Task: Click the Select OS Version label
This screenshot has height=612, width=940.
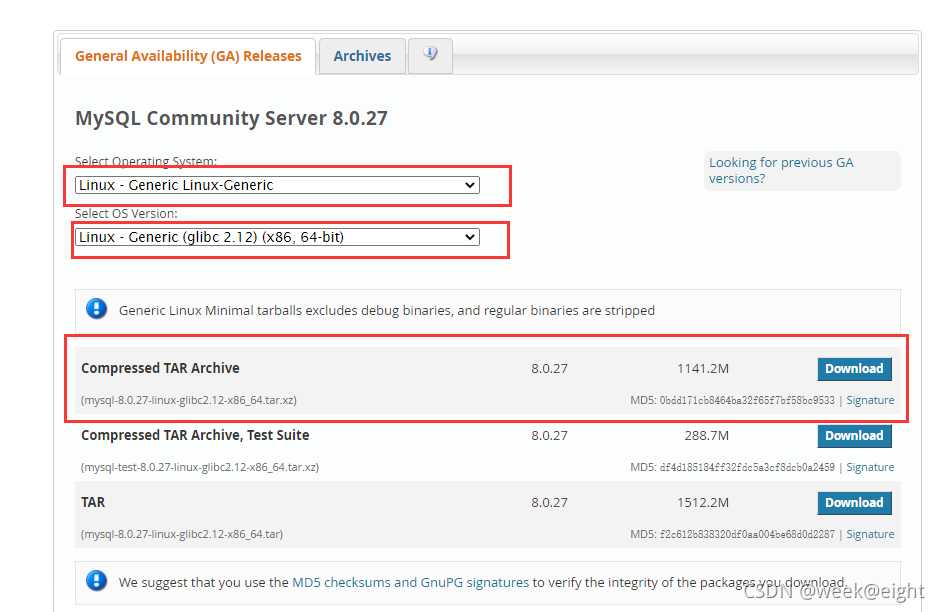Action: coord(126,213)
